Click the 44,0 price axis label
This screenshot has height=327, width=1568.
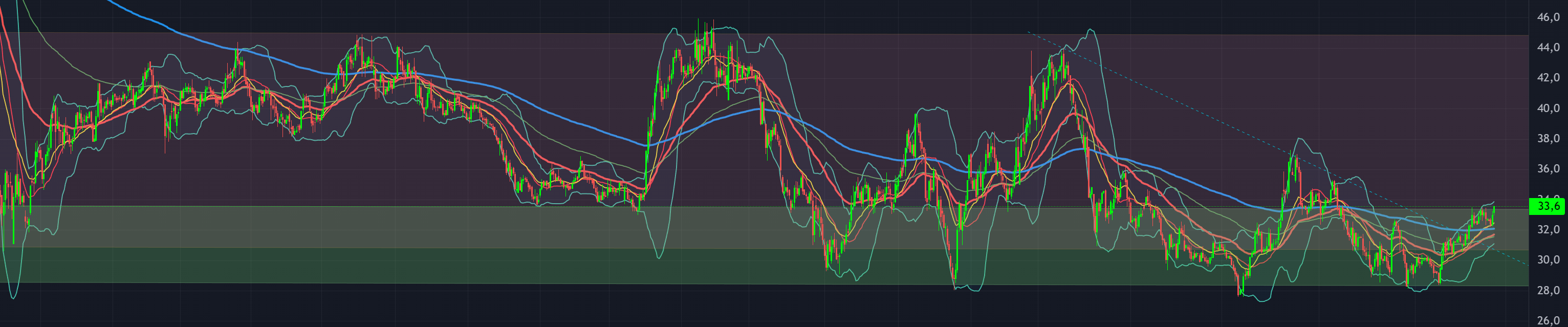click(x=1548, y=48)
